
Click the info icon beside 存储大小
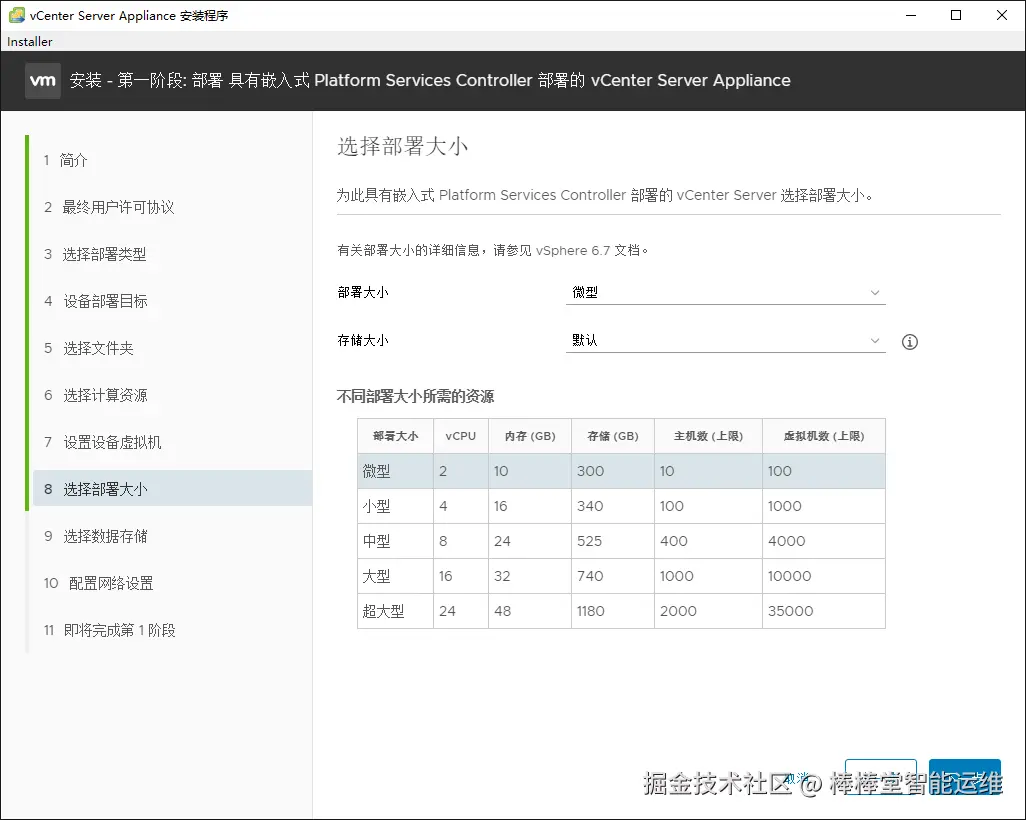(910, 342)
